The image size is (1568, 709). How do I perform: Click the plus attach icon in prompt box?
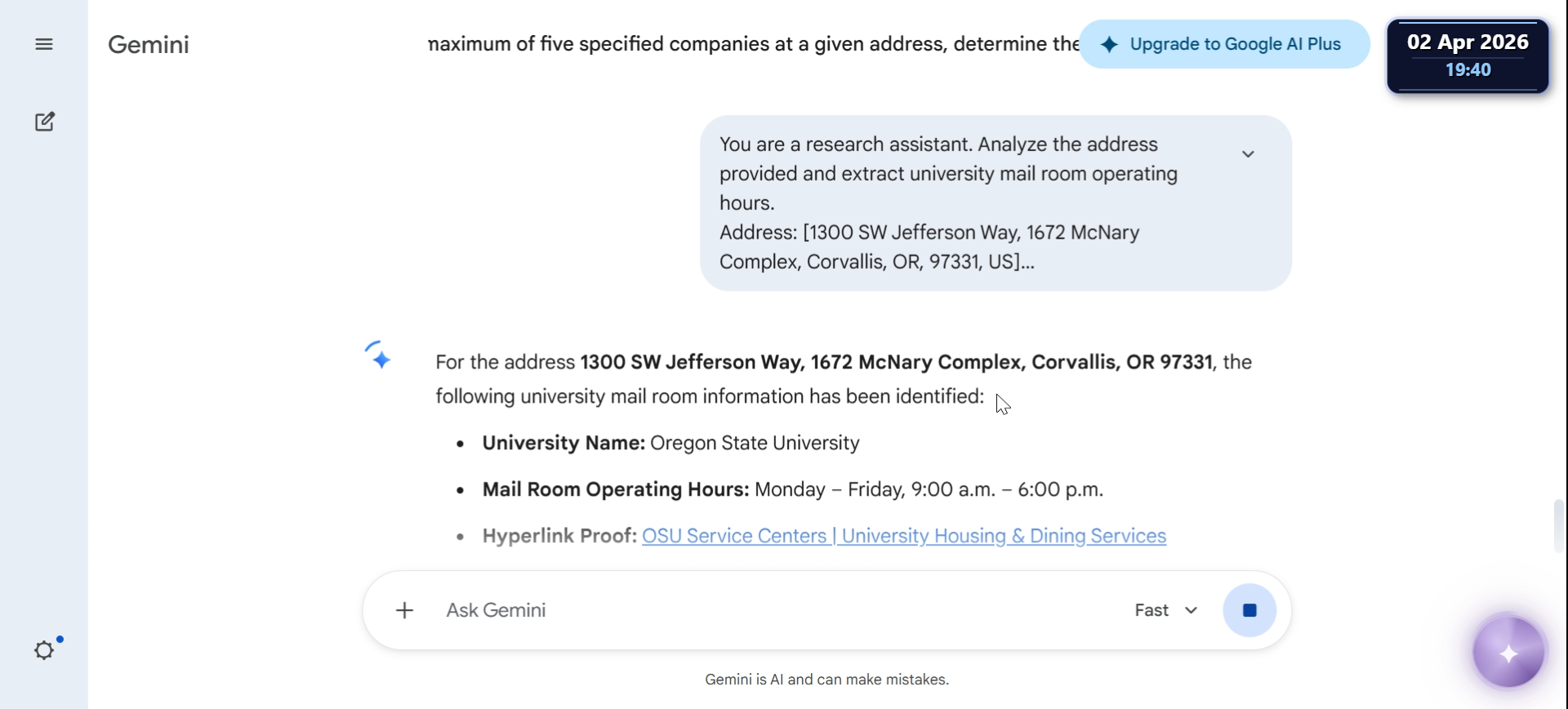click(404, 610)
